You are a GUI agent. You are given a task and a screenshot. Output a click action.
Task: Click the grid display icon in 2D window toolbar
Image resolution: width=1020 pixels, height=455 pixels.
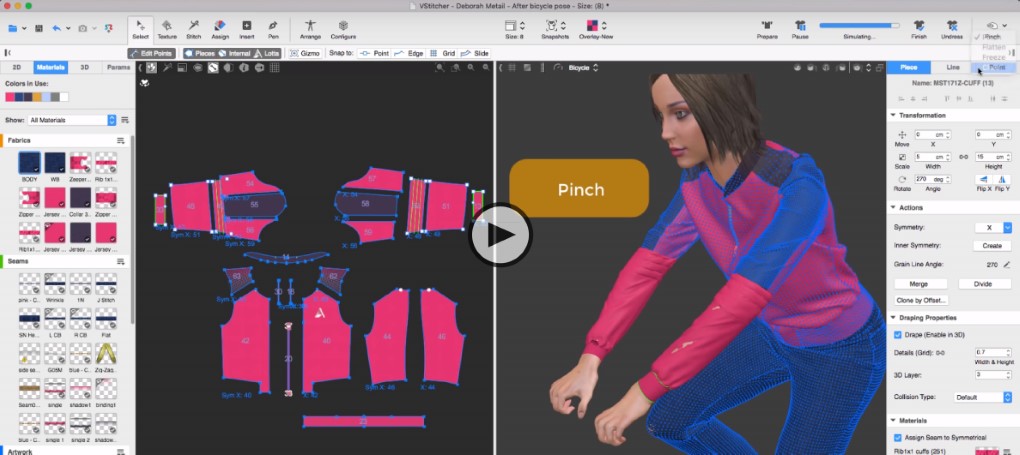click(x=275, y=68)
